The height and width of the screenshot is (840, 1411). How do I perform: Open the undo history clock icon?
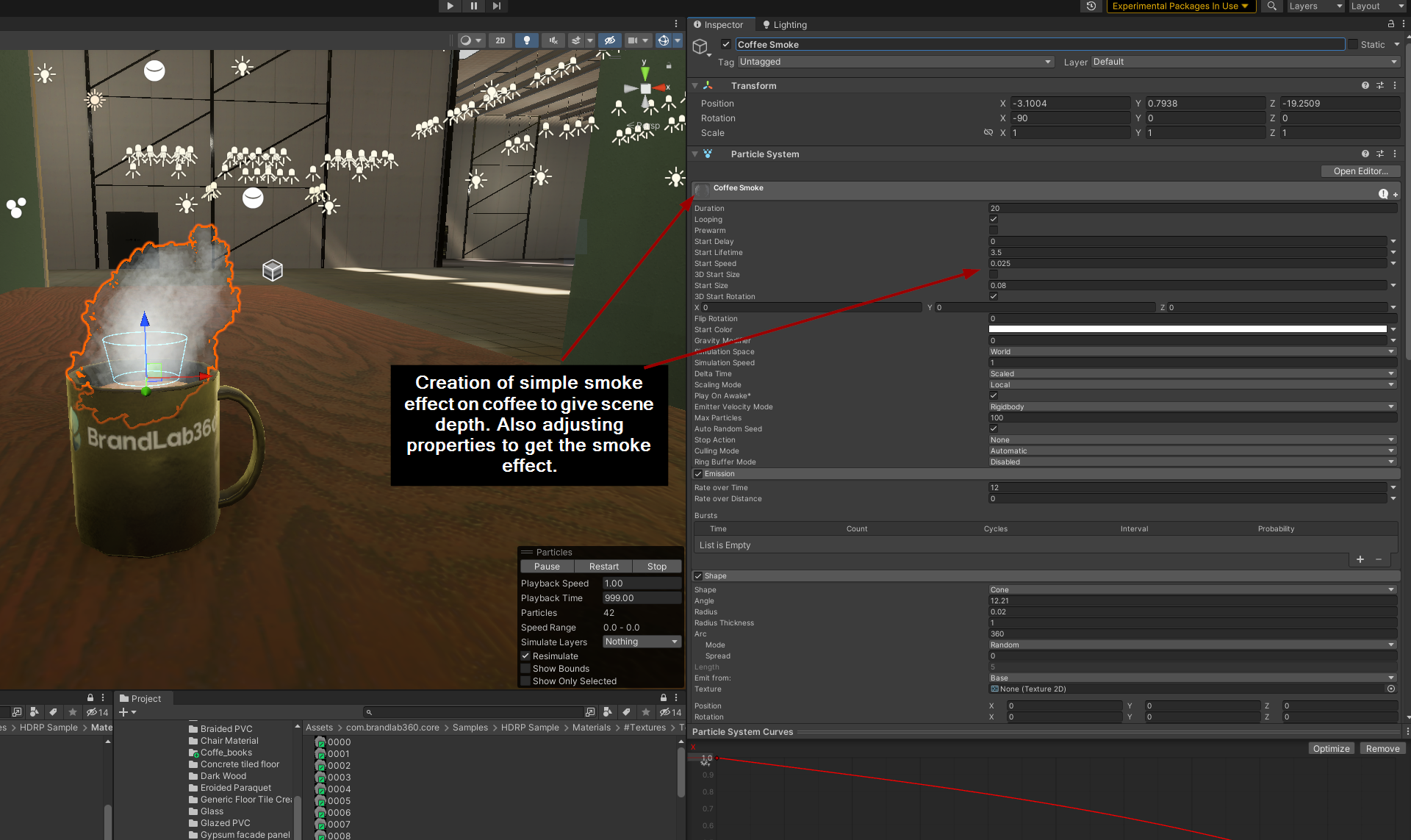tap(1091, 6)
